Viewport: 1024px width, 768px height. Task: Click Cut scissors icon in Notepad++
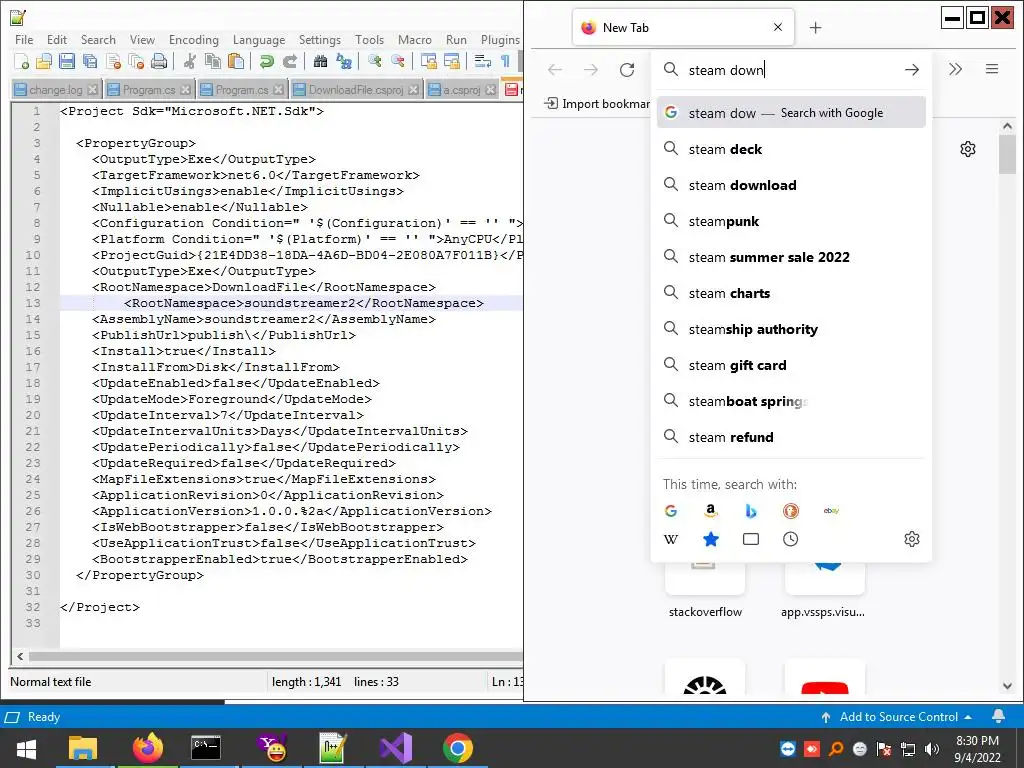pyautogui.click(x=190, y=61)
